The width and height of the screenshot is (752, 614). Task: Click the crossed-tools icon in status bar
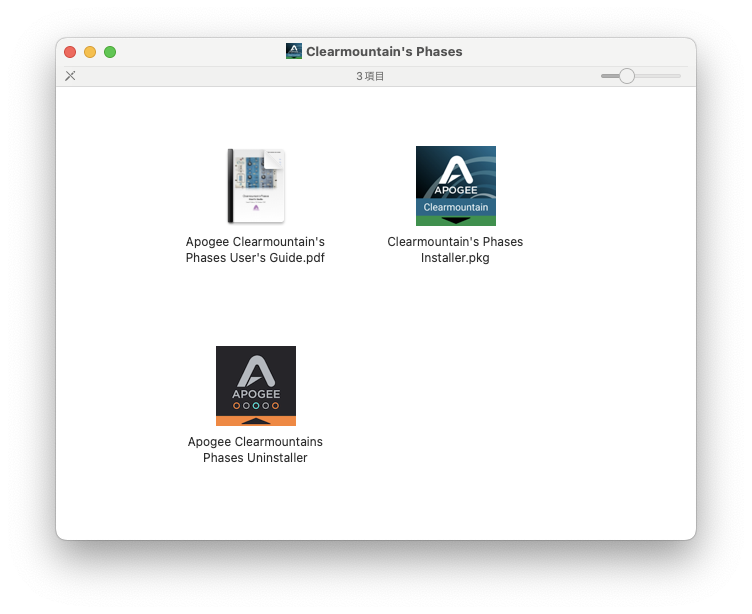[70, 76]
